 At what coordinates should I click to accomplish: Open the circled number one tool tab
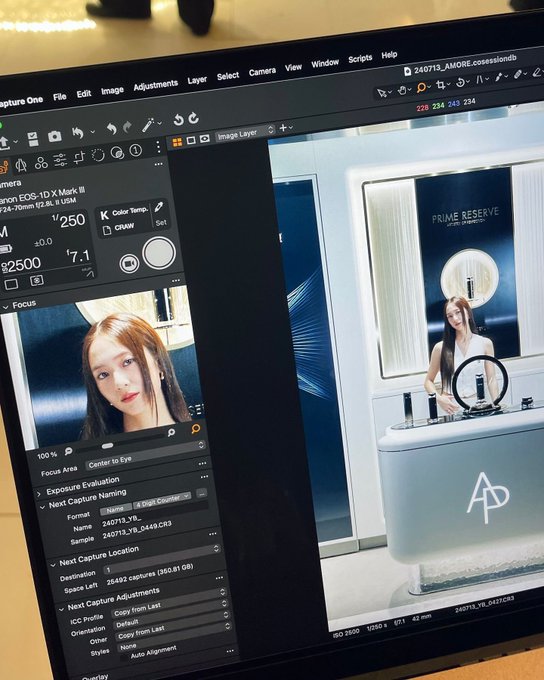coord(135,150)
